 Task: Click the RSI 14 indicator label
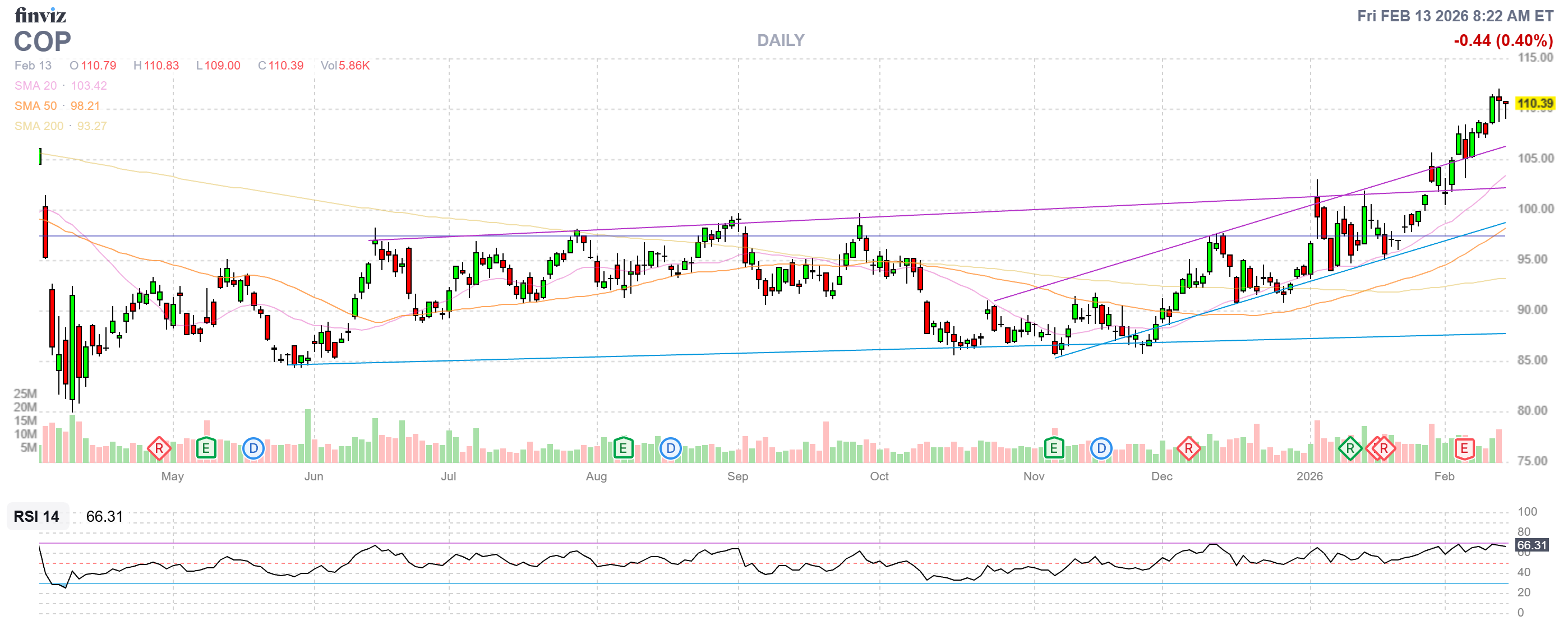pyautogui.click(x=36, y=516)
